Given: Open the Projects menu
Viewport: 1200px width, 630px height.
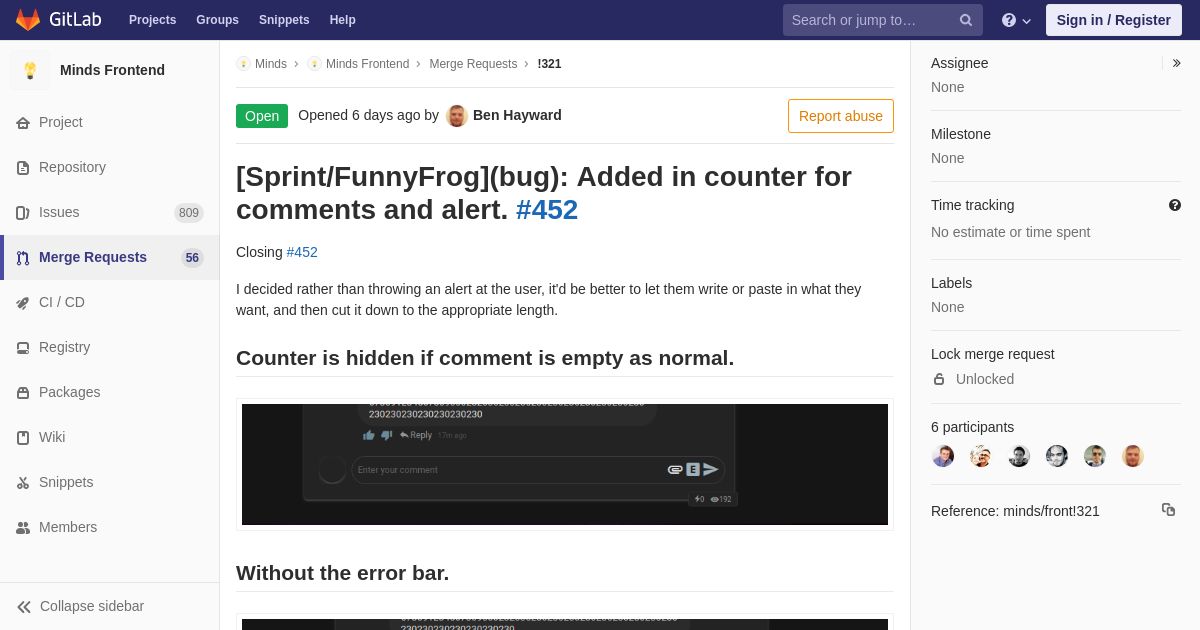Looking at the screenshot, I should coord(152,20).
